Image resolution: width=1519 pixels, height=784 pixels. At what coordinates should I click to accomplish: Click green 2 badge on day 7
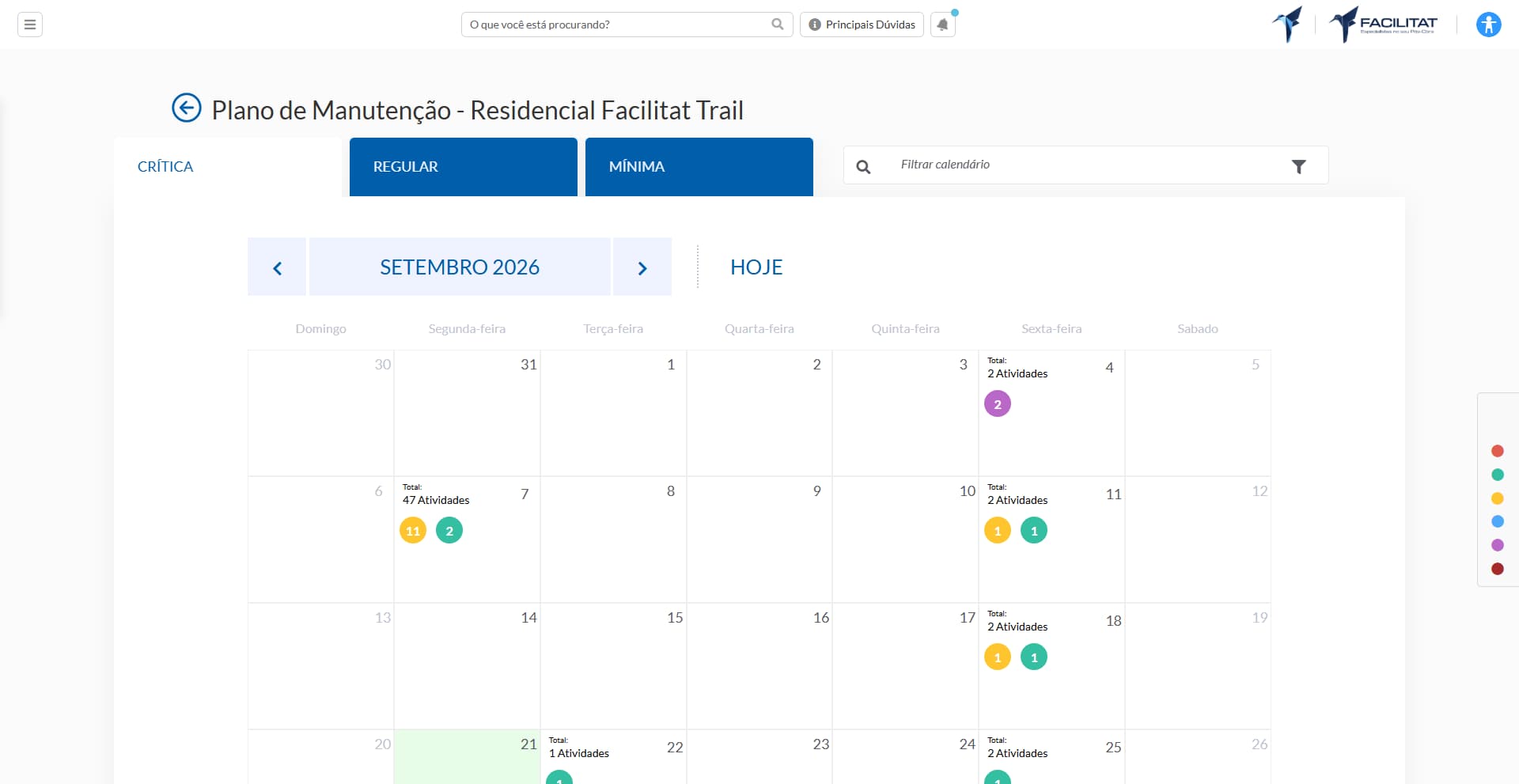click(x=449, y=531)
